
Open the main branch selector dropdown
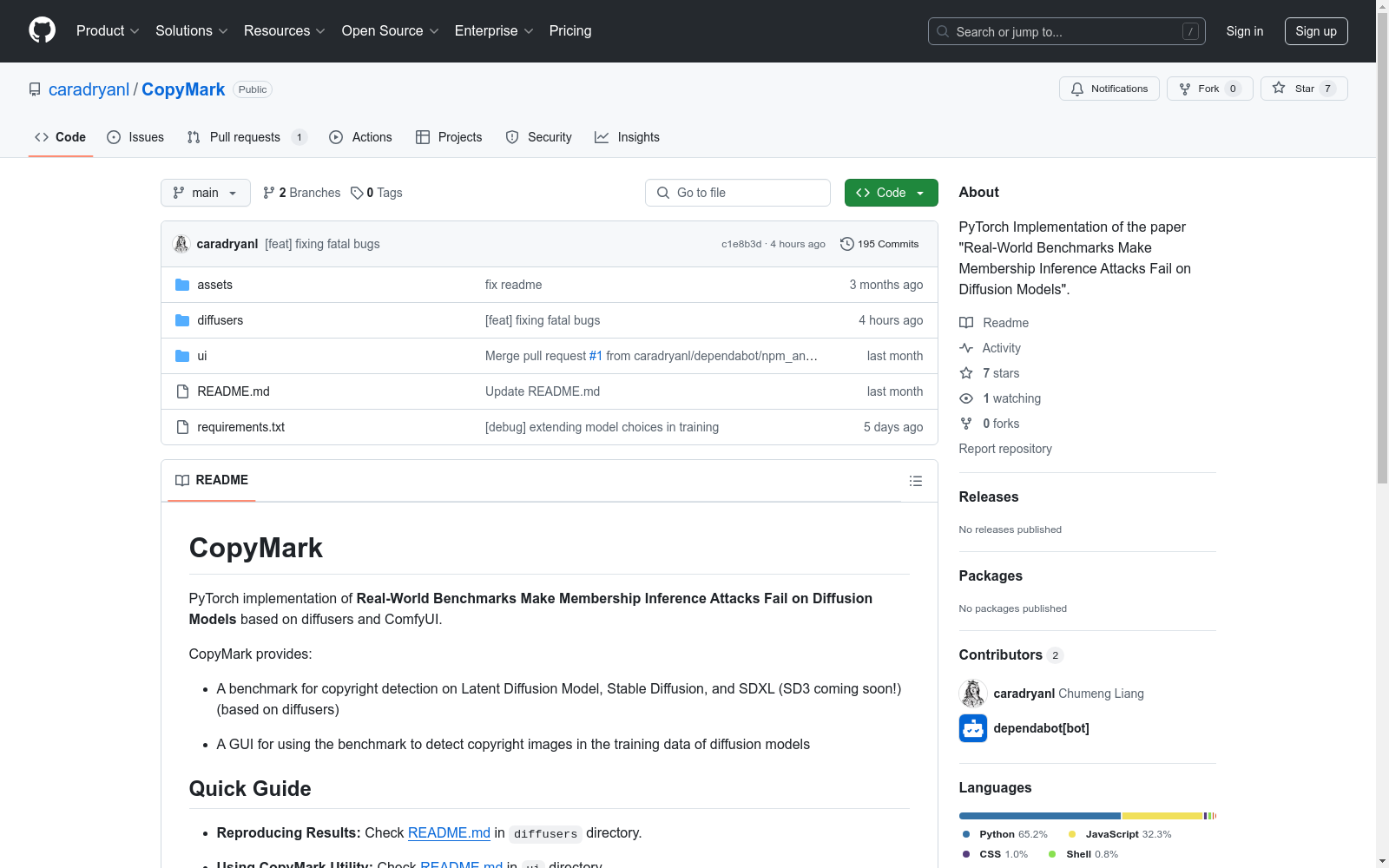coord(206,193)
